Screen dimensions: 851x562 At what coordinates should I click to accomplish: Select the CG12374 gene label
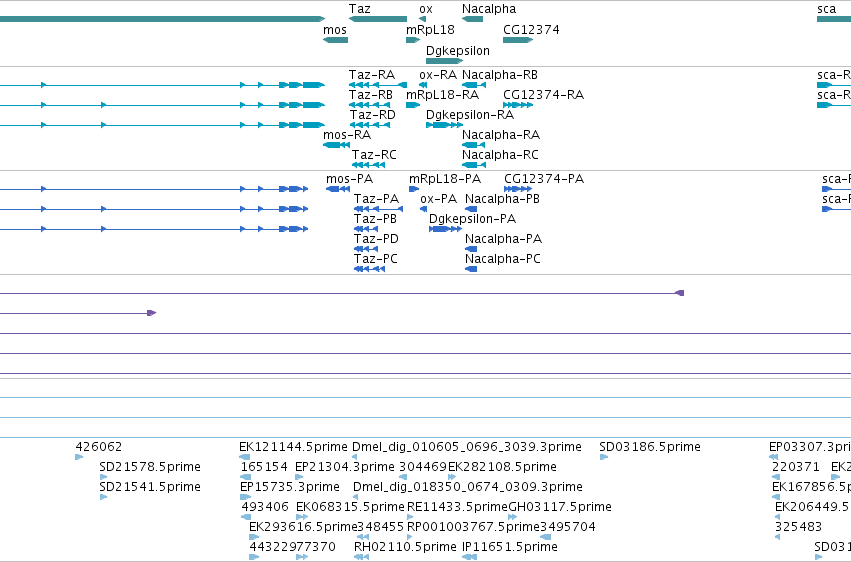(531, 30)
